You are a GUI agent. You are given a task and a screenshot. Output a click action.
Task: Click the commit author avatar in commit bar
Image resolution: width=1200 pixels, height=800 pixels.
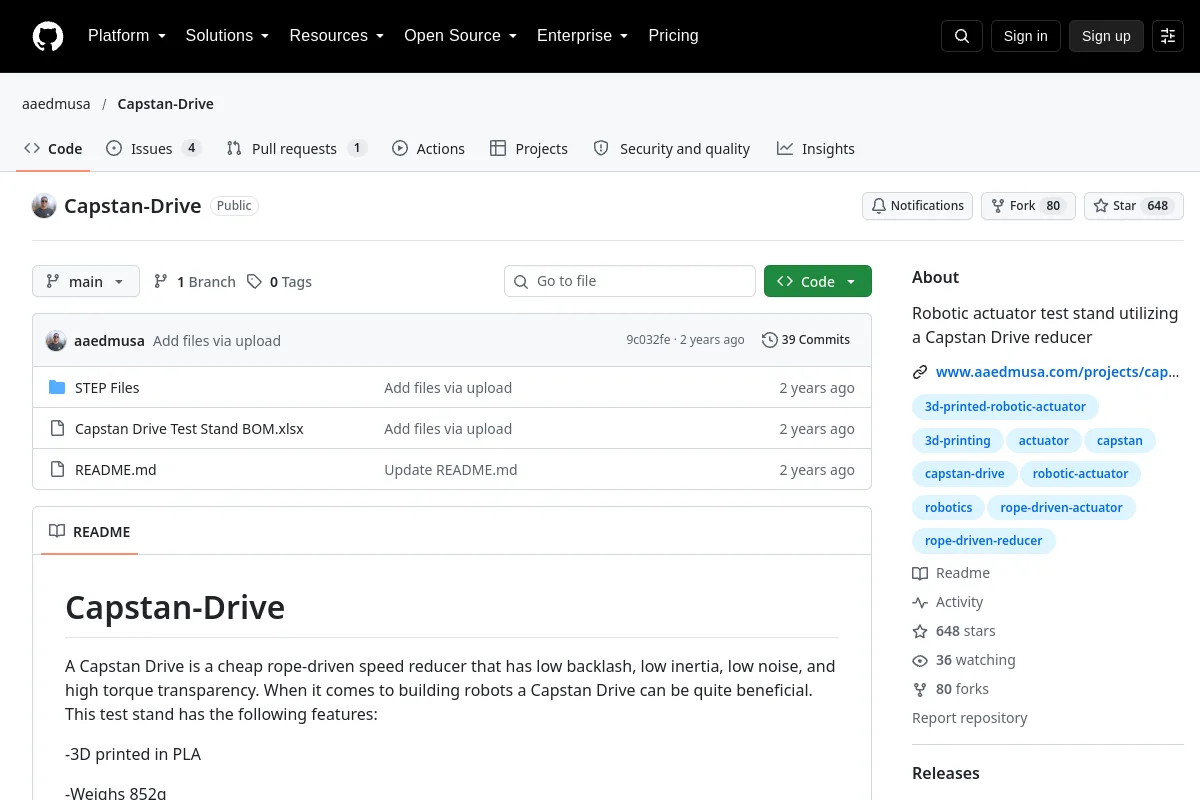tap(56, 340)
